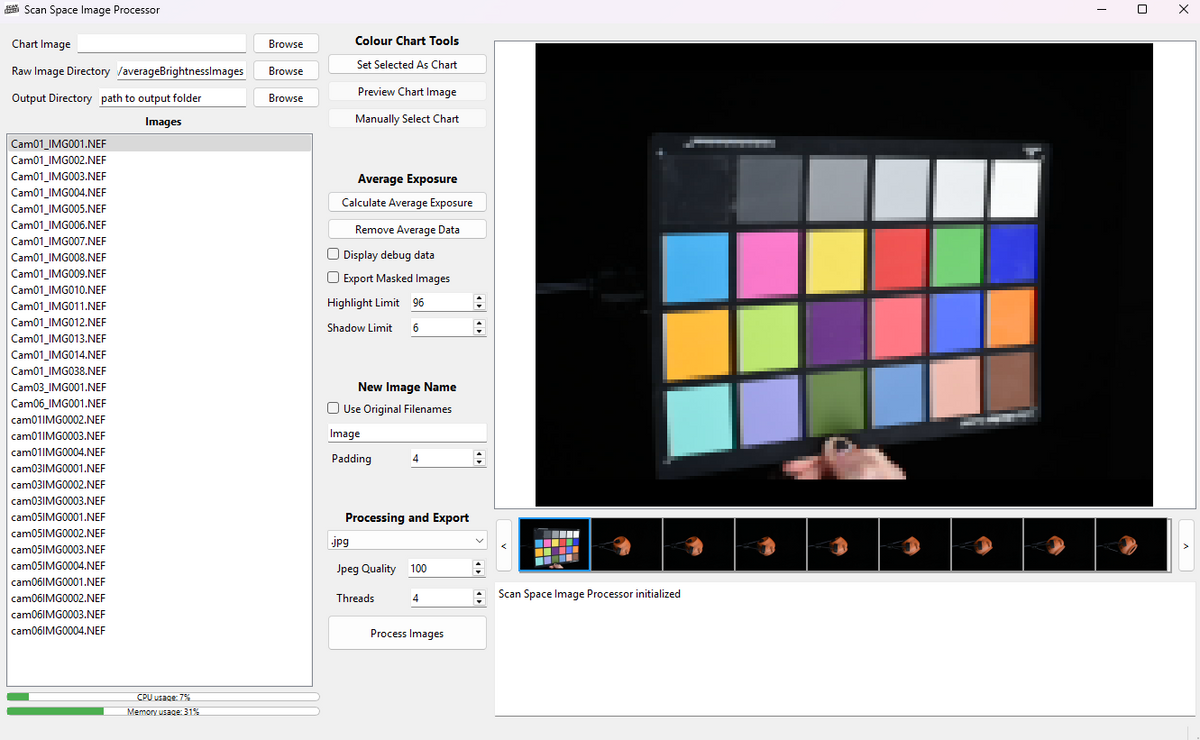Click the Scan Space app icon in title bar

coord(13,9)
